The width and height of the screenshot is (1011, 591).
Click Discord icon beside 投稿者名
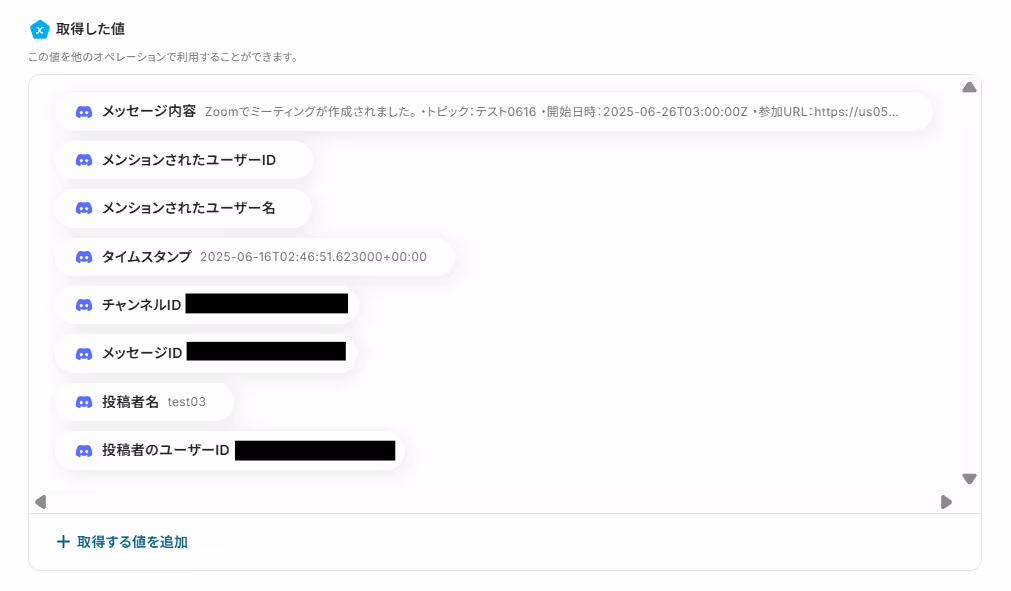[x=84, y=402]
